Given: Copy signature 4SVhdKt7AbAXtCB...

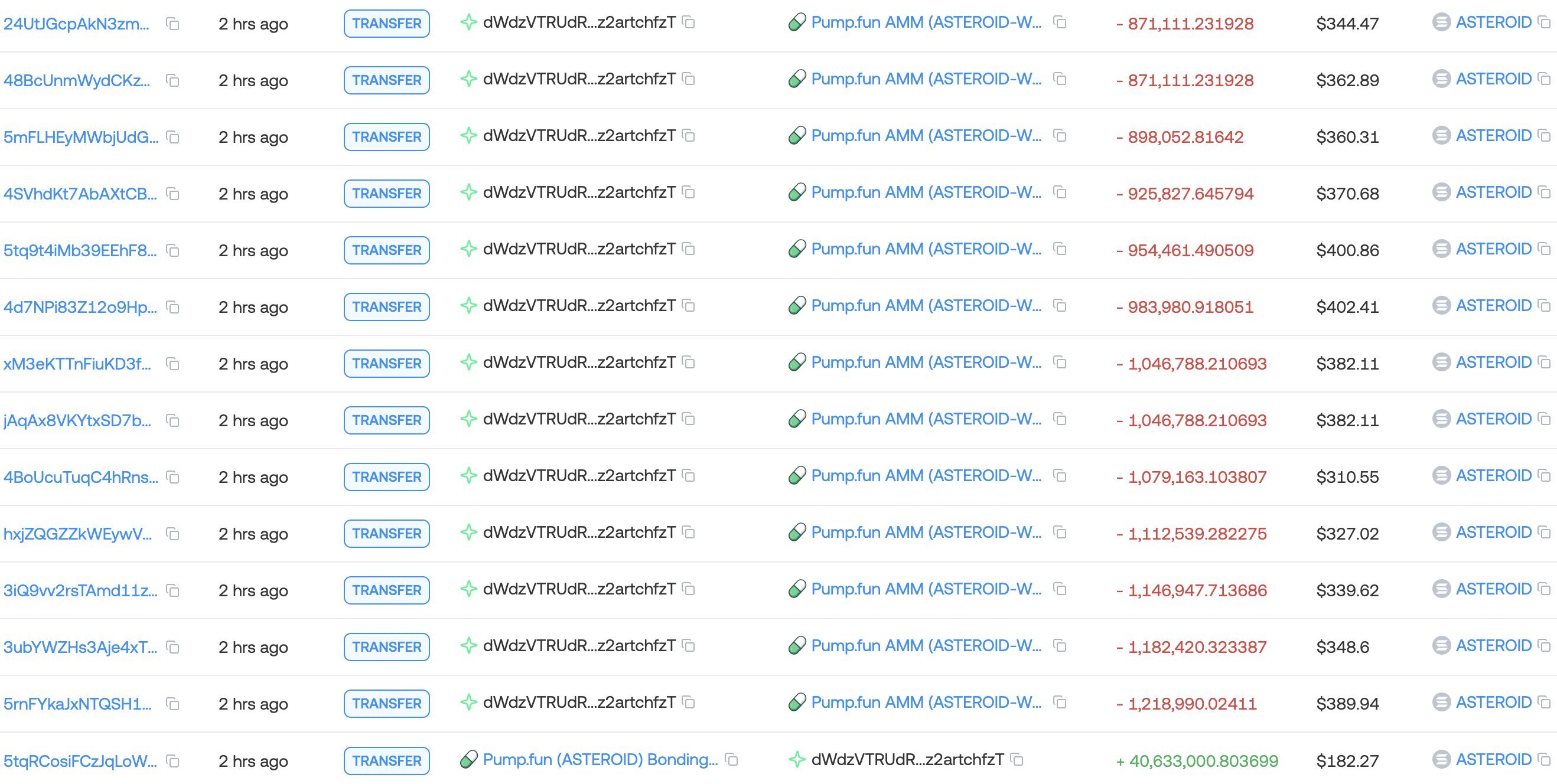Looking at the screenshot, I should click(173, 194).
